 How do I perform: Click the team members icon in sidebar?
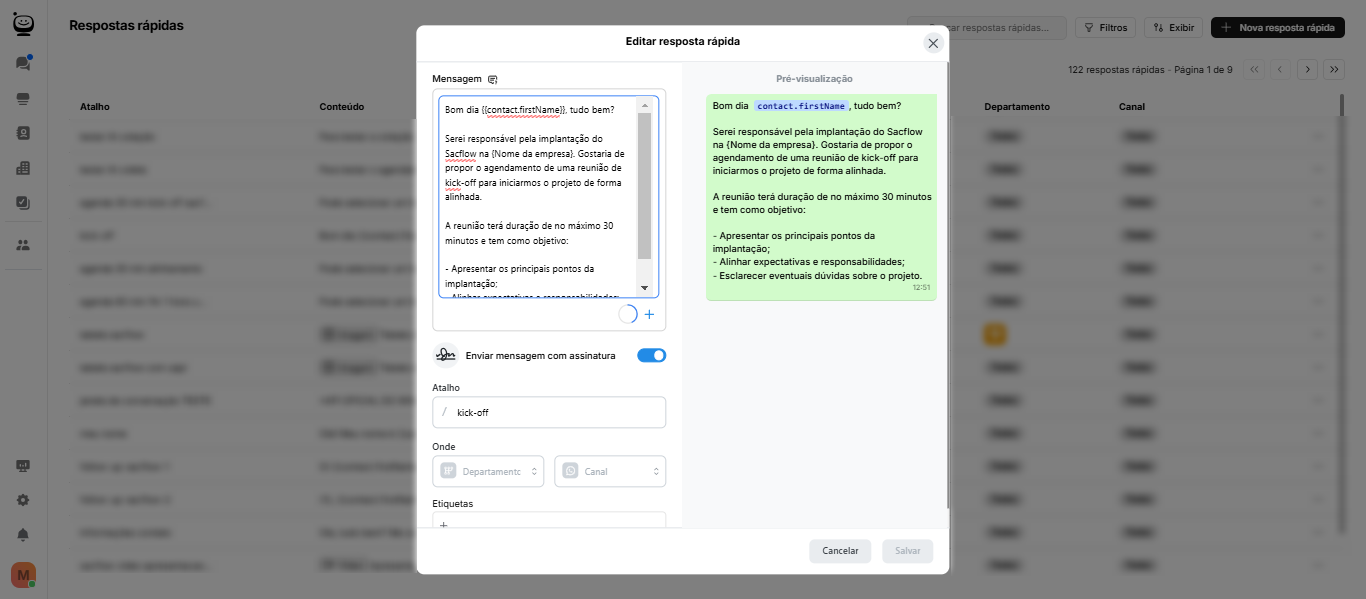click(23, 245)
